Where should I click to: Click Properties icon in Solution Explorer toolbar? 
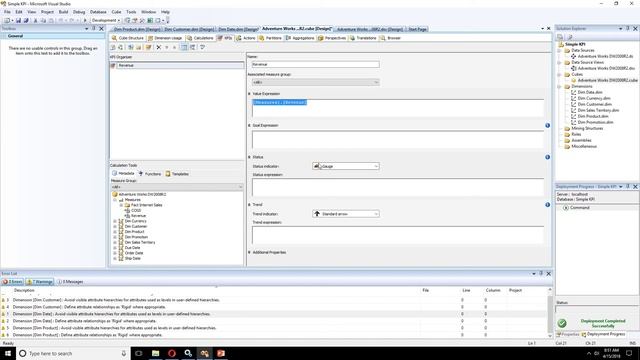[560, 37]
